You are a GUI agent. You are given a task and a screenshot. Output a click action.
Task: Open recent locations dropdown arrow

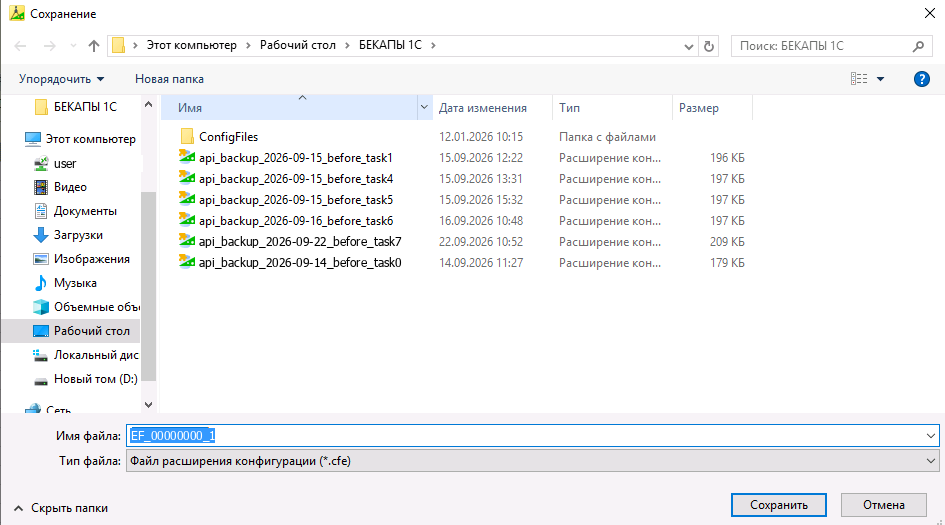74,46
